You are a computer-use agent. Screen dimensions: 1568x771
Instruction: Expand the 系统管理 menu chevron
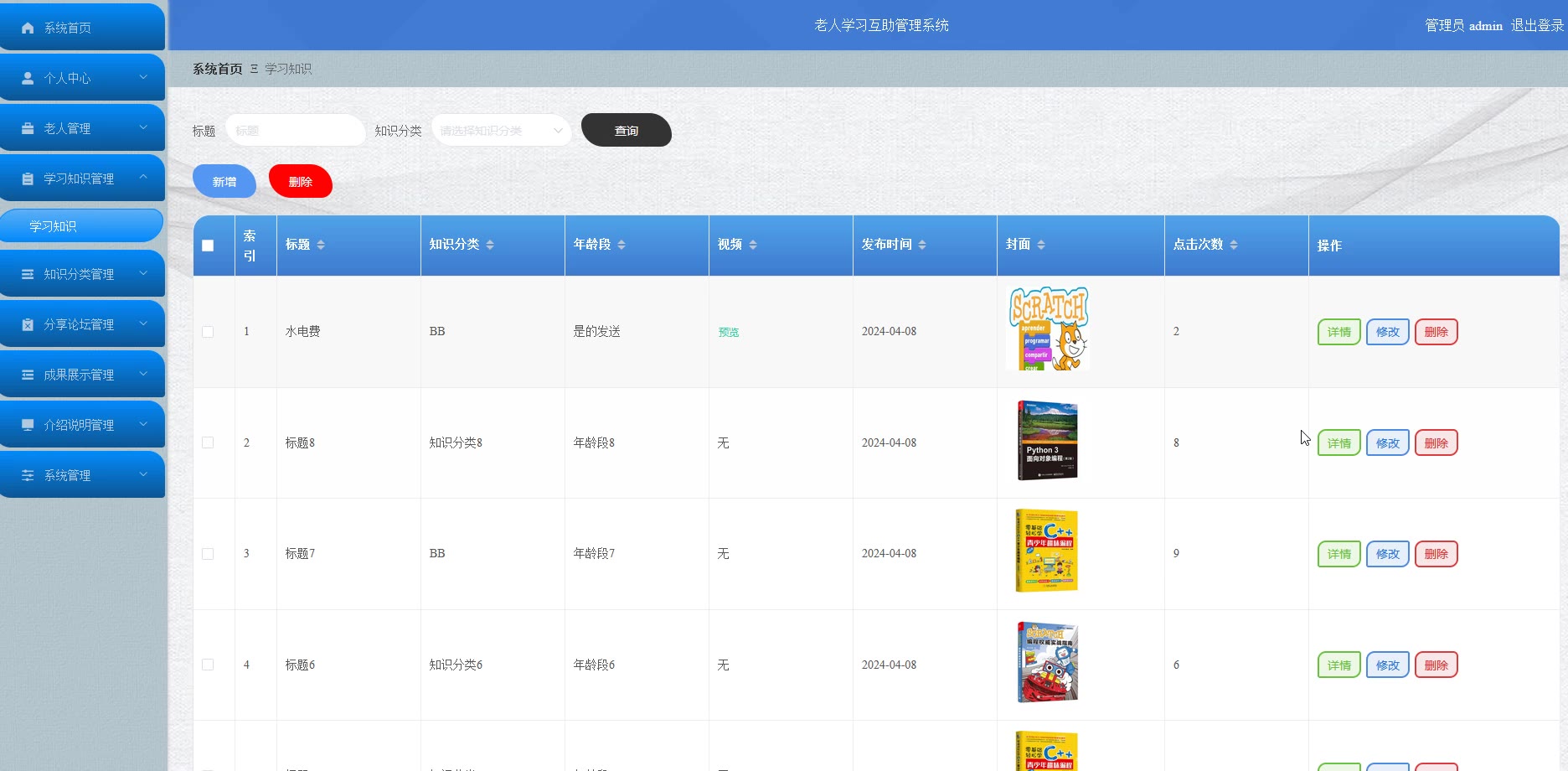point(143,474)
